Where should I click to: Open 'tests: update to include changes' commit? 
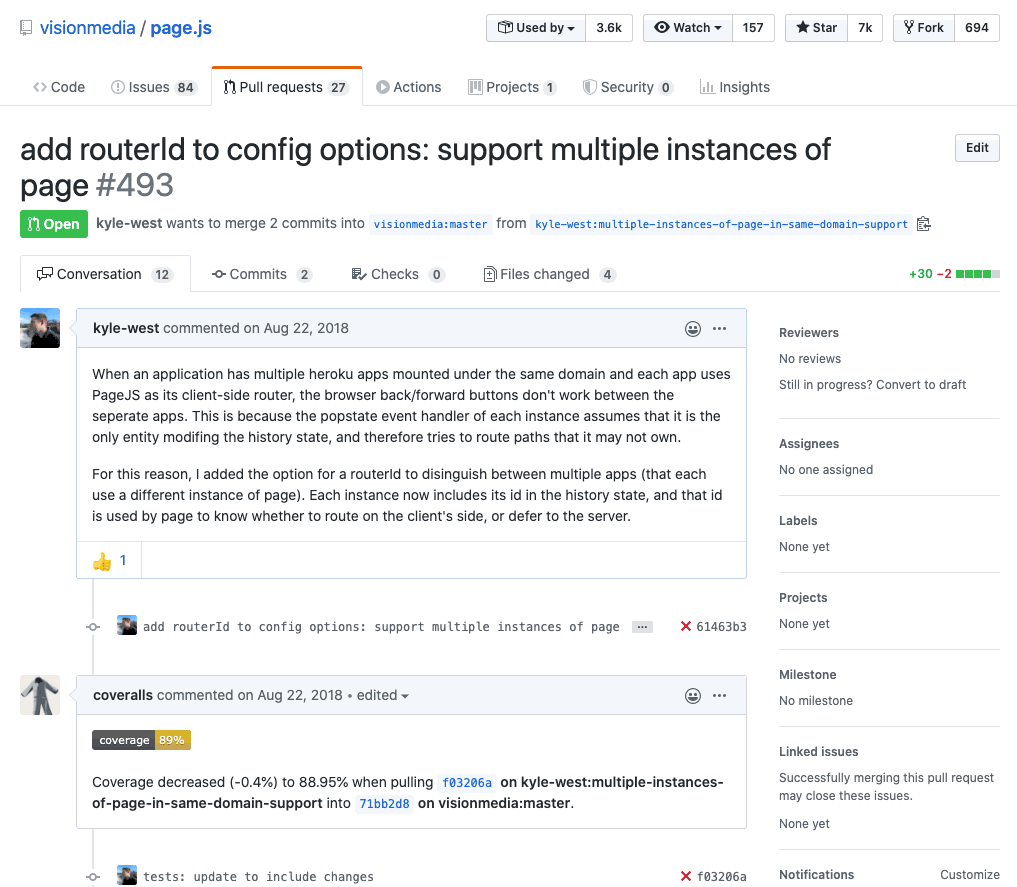click(x=258, y=877)
